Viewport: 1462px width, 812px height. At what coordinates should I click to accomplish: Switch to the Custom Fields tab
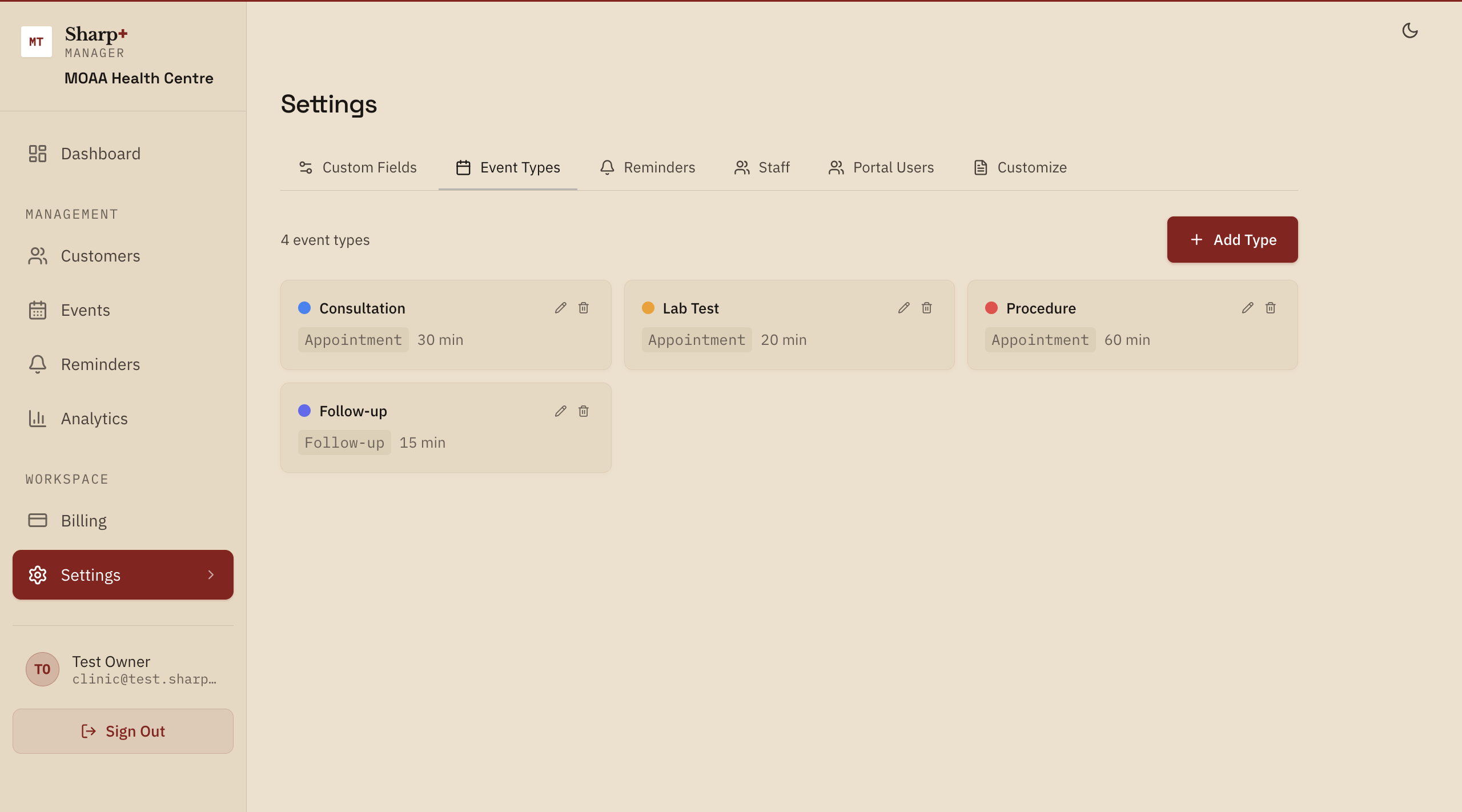(x=358, y=167)
